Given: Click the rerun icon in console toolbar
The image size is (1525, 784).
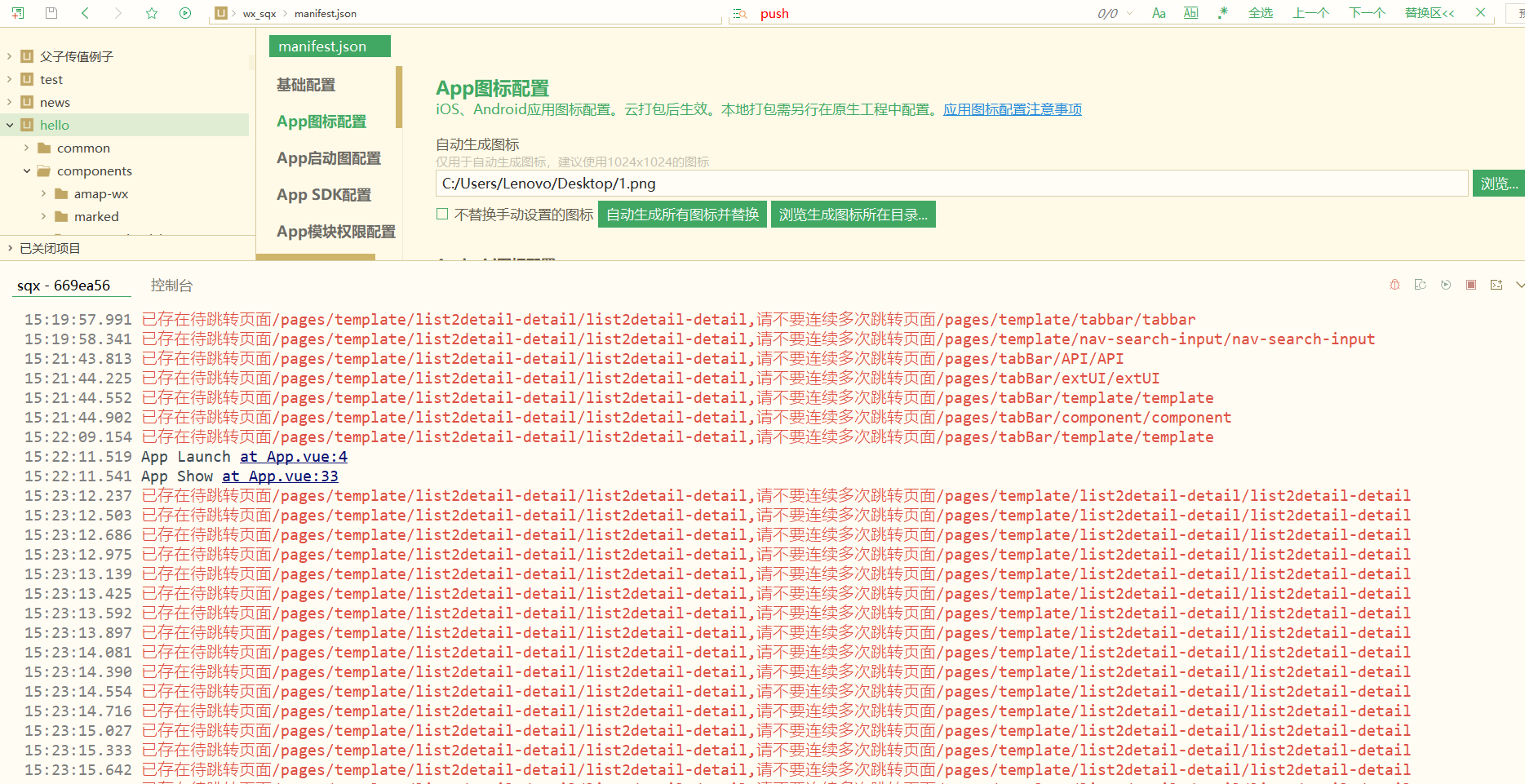Looking at the screenshot, I should (x=1445, y=285).
